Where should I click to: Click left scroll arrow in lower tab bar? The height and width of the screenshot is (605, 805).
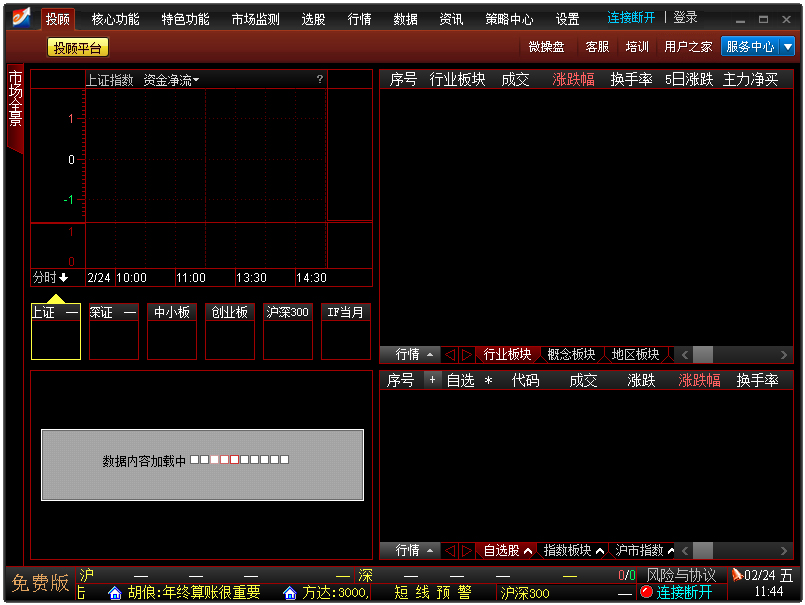(x=685, y=551)
